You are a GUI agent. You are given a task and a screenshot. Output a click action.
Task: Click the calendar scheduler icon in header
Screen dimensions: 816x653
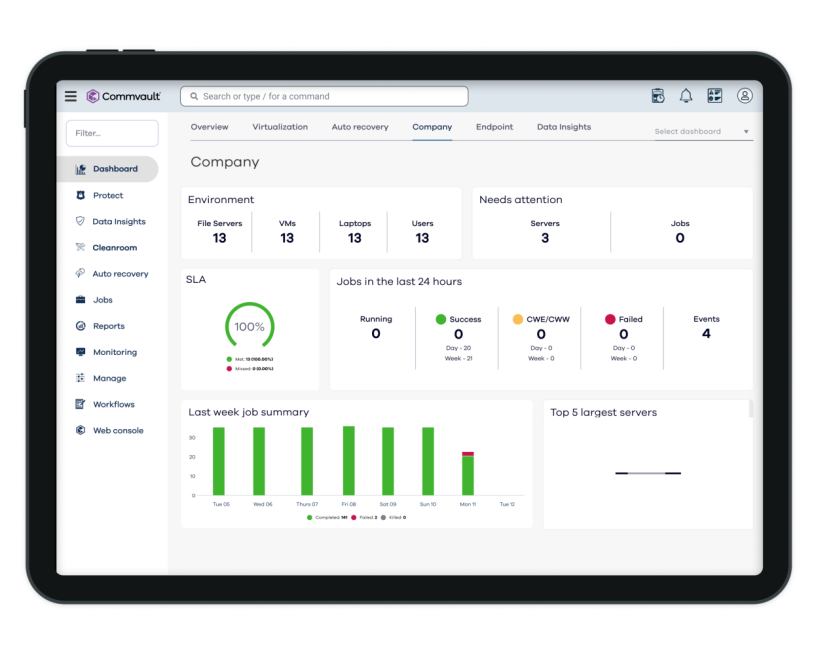(x=658, y=96)
